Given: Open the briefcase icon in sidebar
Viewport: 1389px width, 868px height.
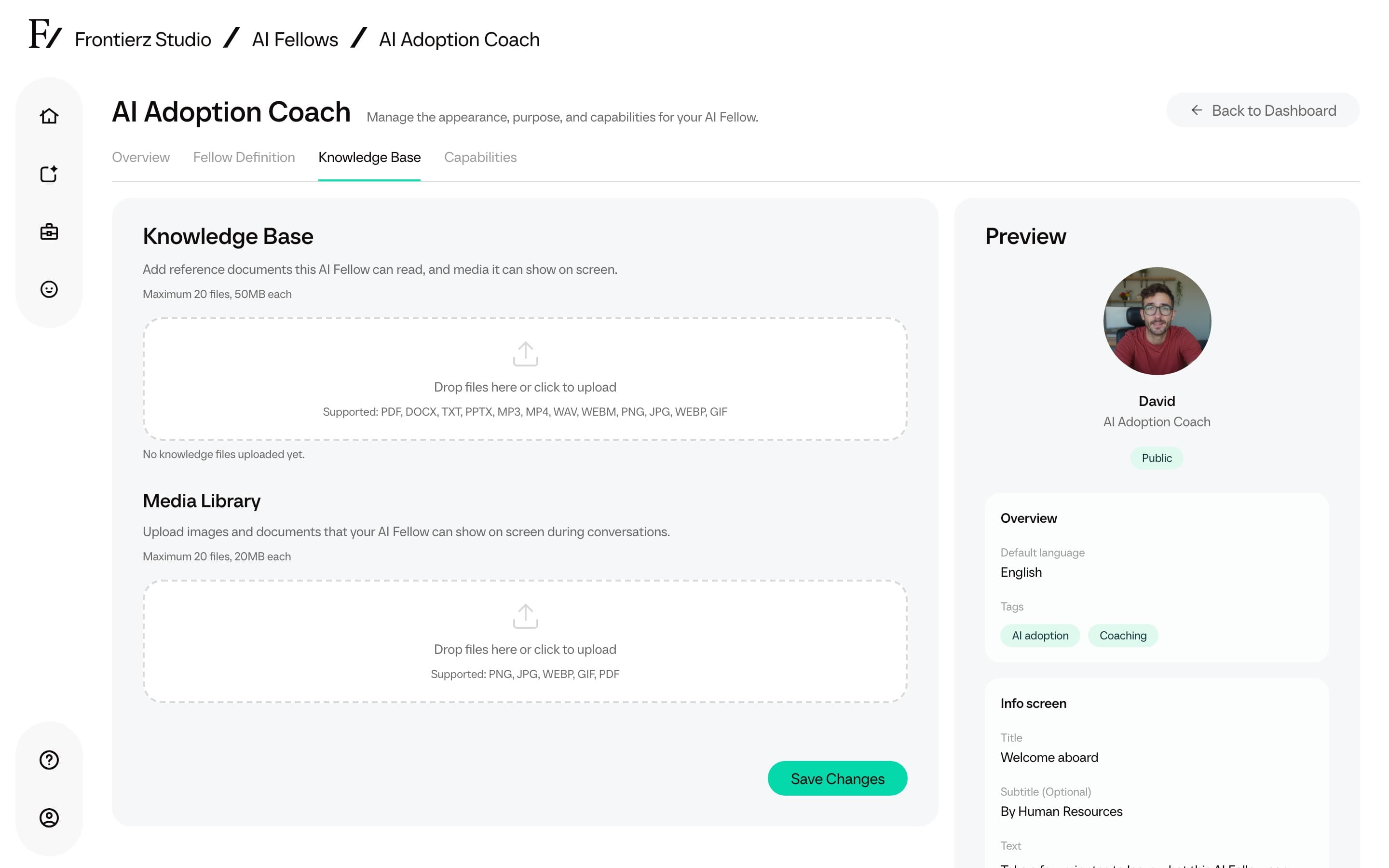Looking at the screenshot, I should pos(49,231).
